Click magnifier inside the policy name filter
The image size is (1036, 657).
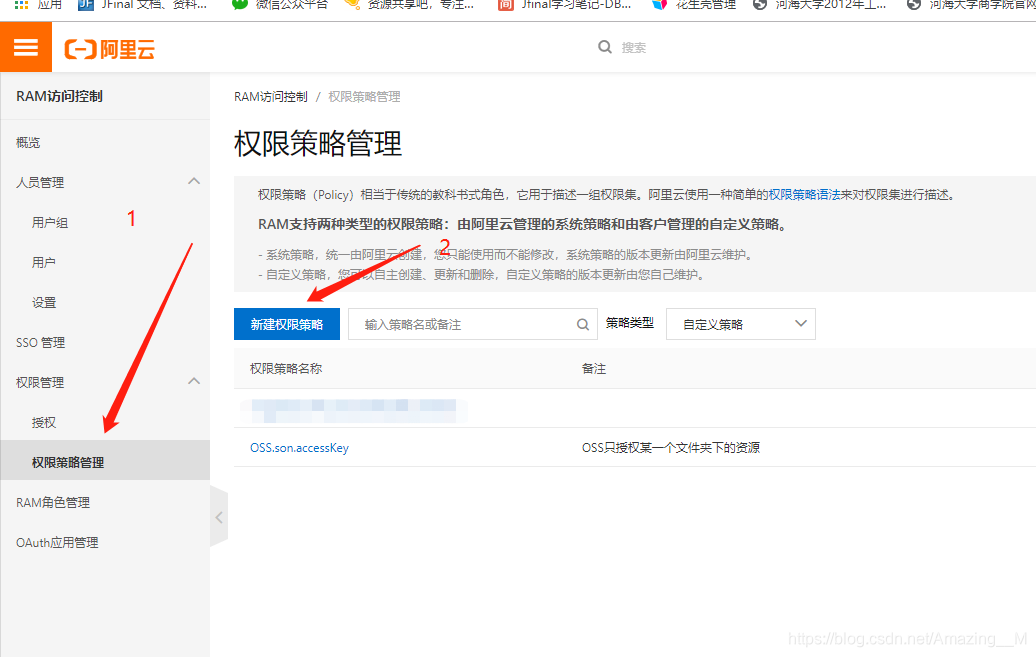pos(583,325)
